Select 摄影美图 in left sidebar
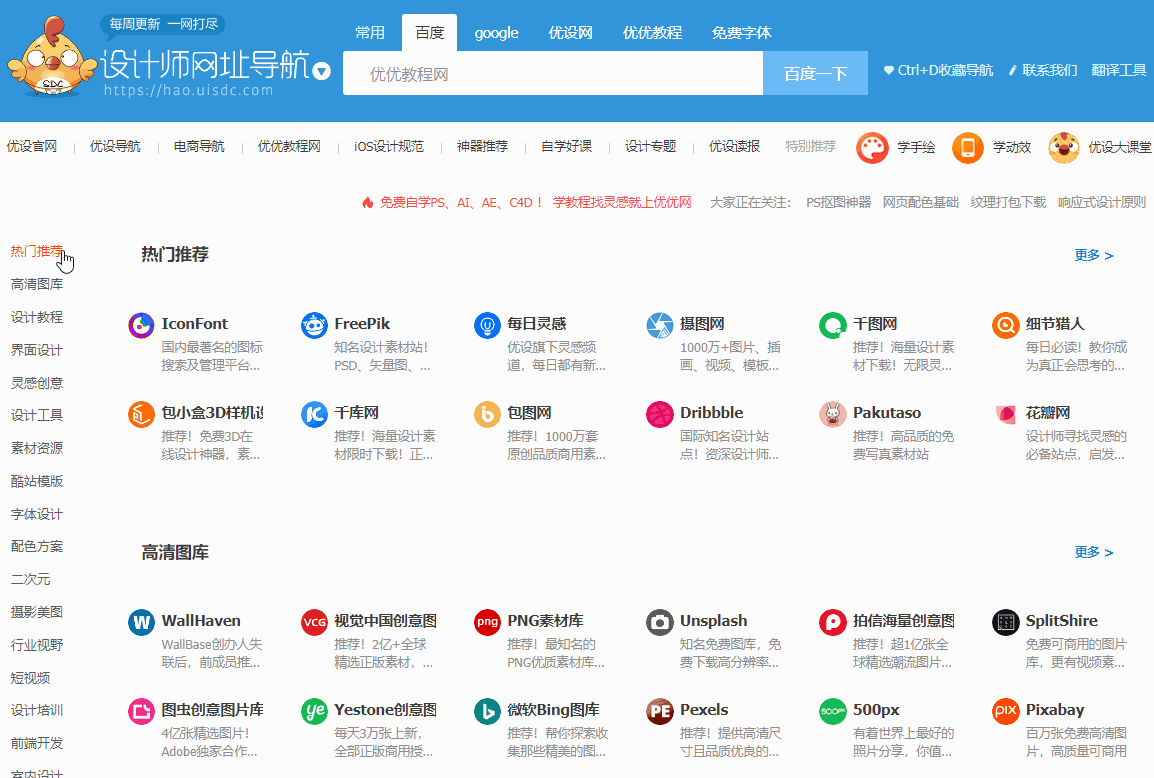 (x=37, y=612)
